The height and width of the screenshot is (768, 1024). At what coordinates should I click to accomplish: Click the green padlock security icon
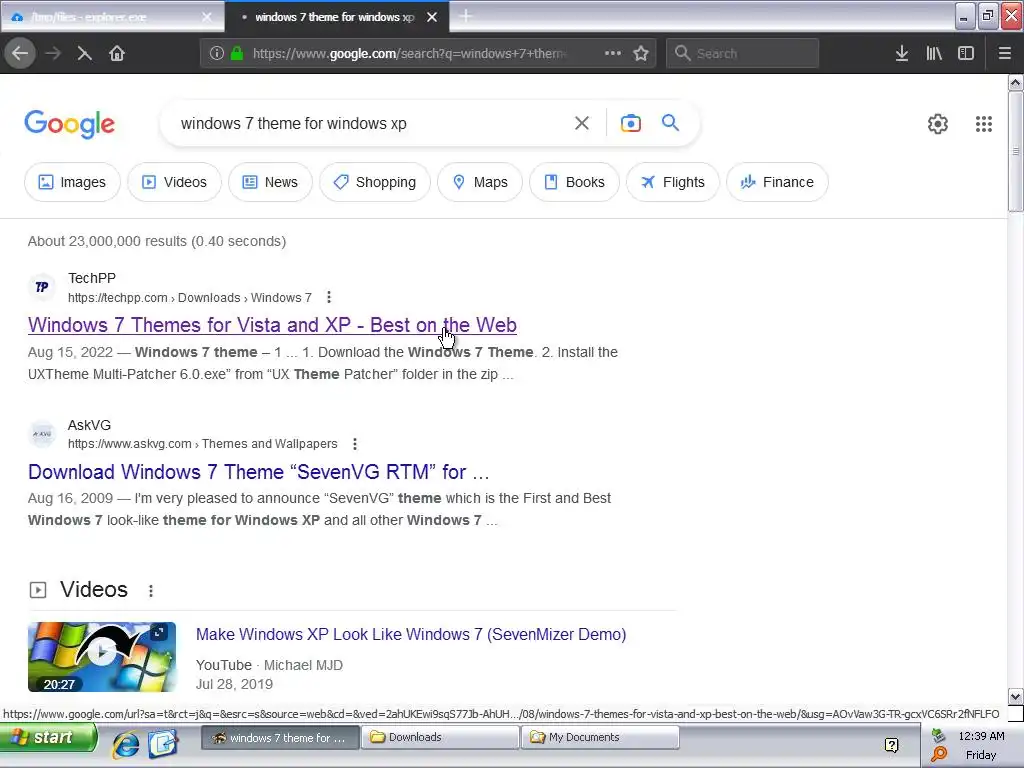pyautogui.click(x=237, y=54)
